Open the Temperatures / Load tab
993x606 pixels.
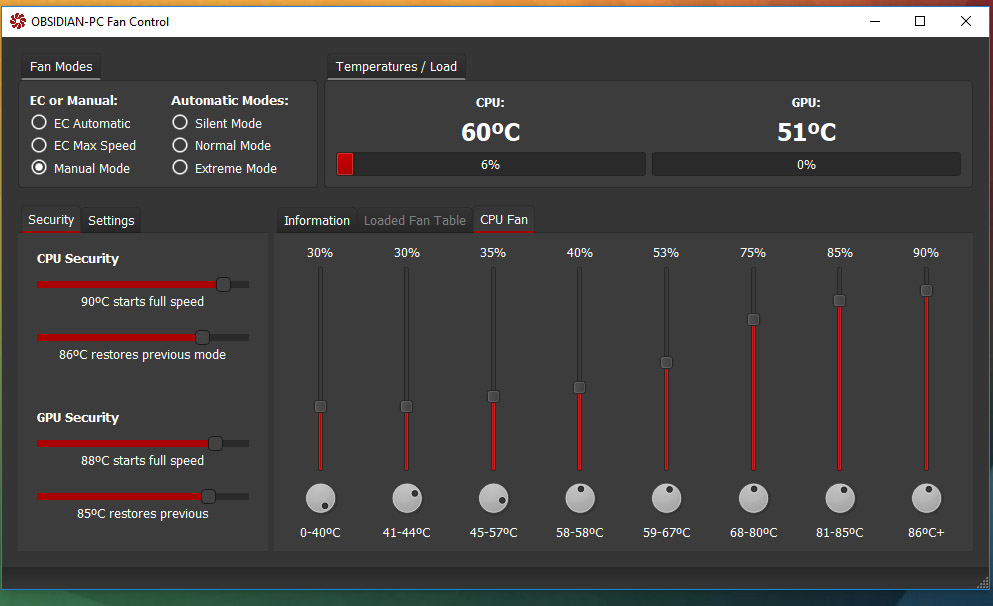(396, 66)
